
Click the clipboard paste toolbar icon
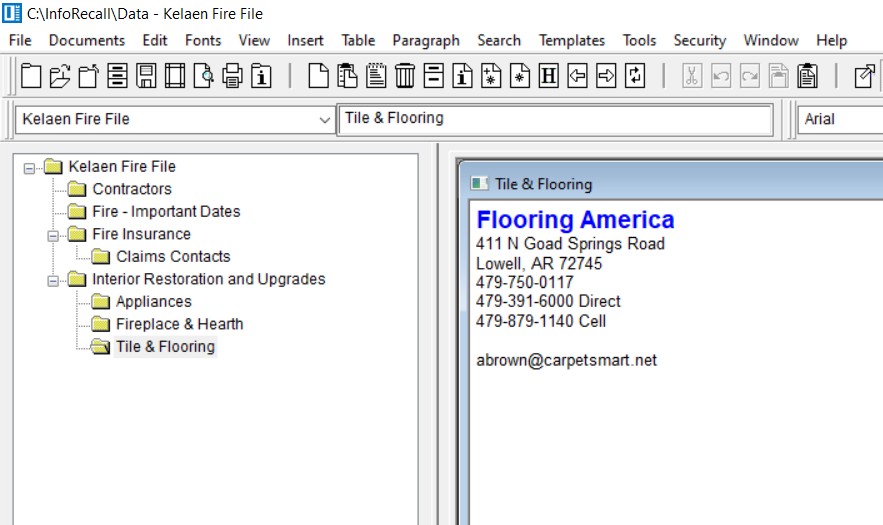pyautogui.click(x=807, y=75)
